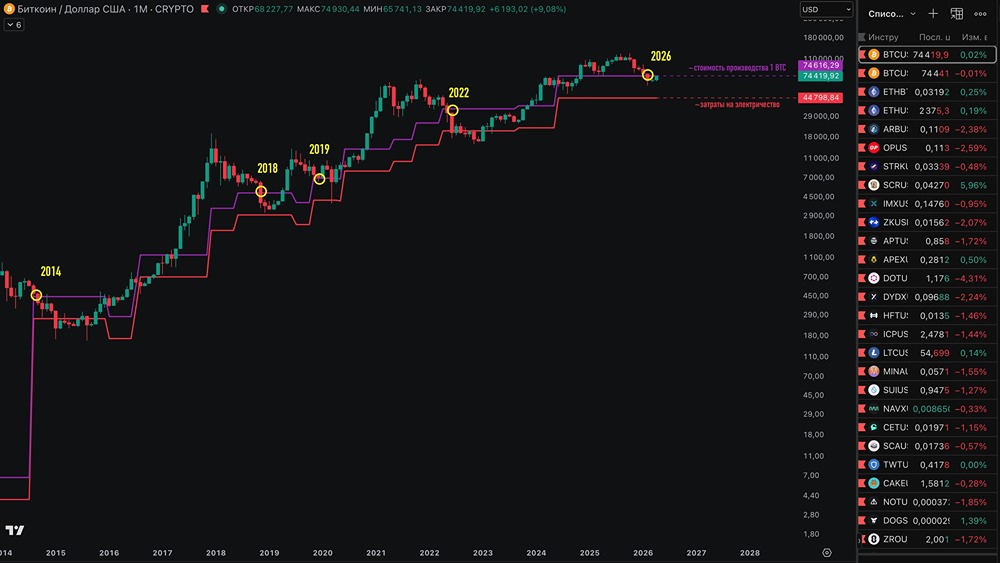Open the watchlist advanced table view icon

click(957, 13)
